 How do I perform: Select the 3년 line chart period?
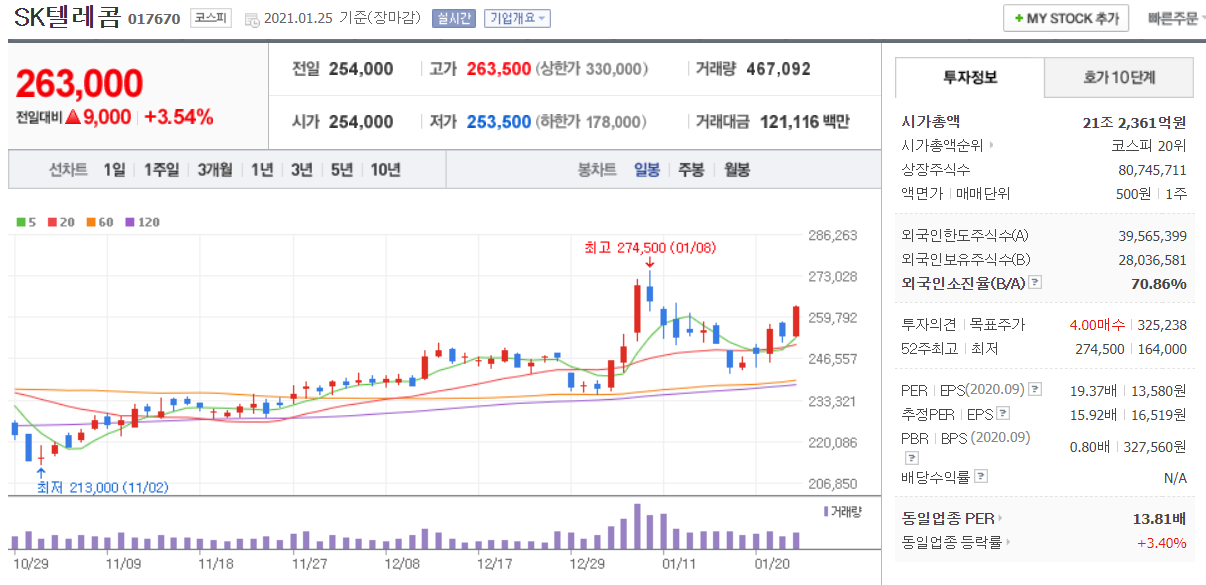pyautogui.click(x=302, y=169)
